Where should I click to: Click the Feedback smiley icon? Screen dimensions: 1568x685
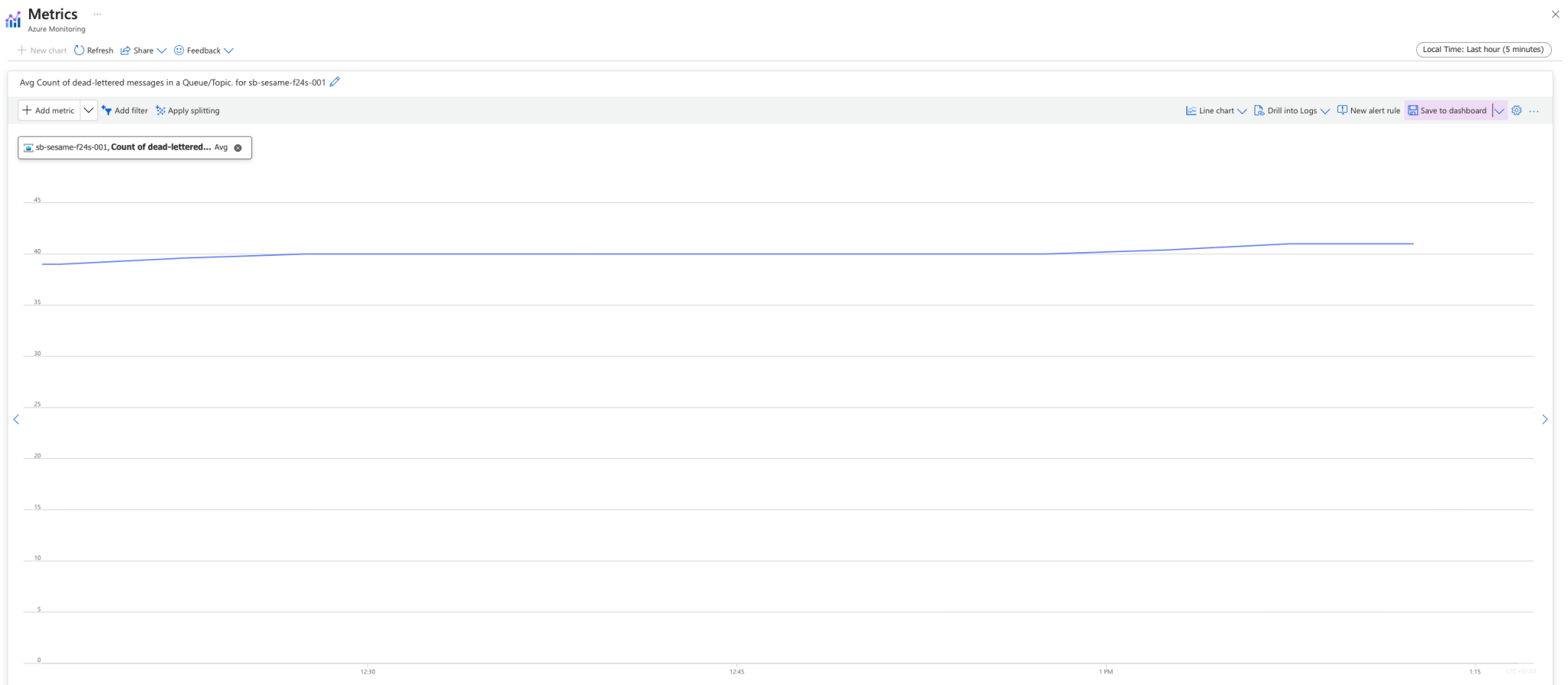(178, 50)
